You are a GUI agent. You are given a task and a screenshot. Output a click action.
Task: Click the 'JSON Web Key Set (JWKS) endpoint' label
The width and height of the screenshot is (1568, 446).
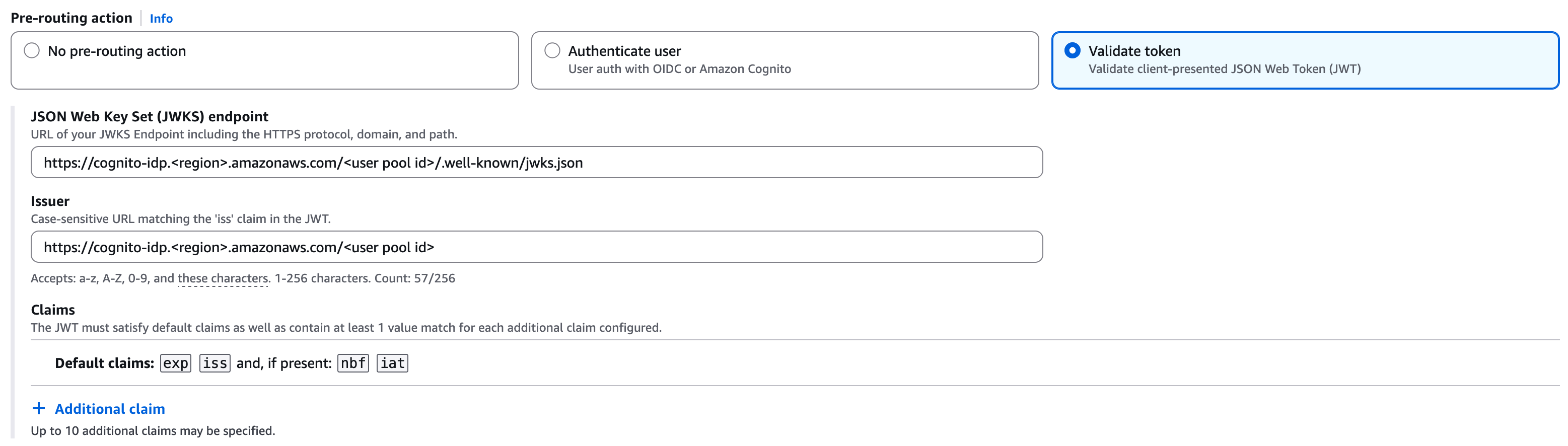[149, 116]
